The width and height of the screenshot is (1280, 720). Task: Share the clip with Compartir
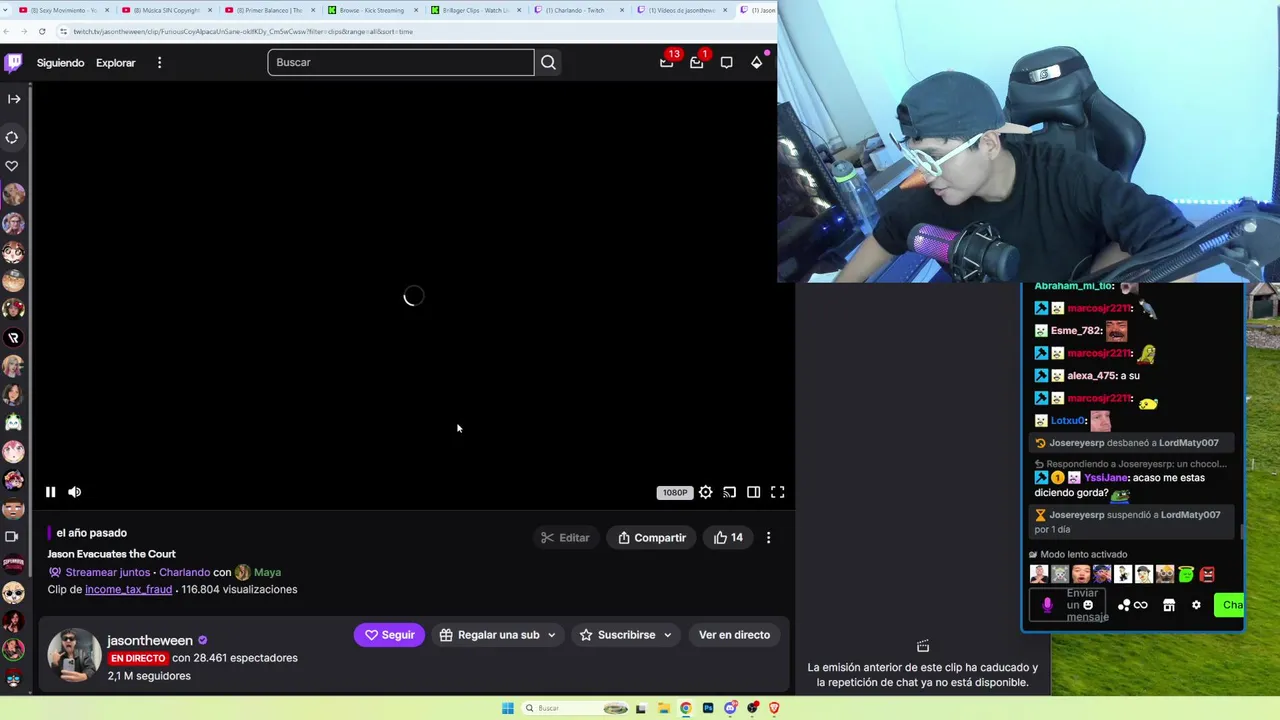[x=651, y=538]
